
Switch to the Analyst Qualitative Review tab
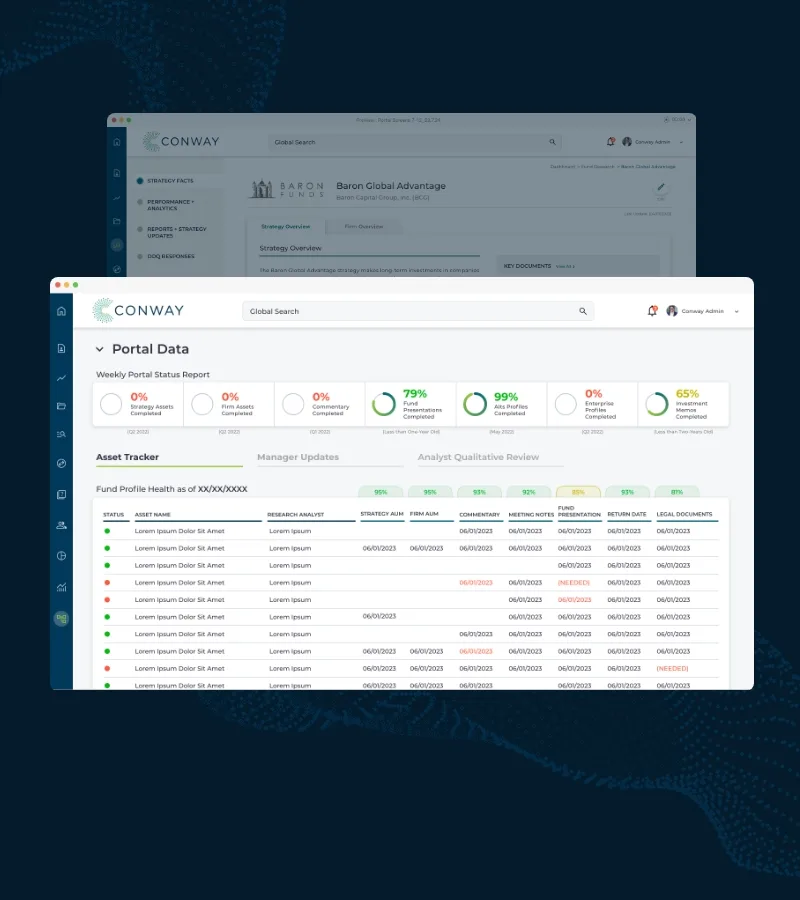pos(478,457)
